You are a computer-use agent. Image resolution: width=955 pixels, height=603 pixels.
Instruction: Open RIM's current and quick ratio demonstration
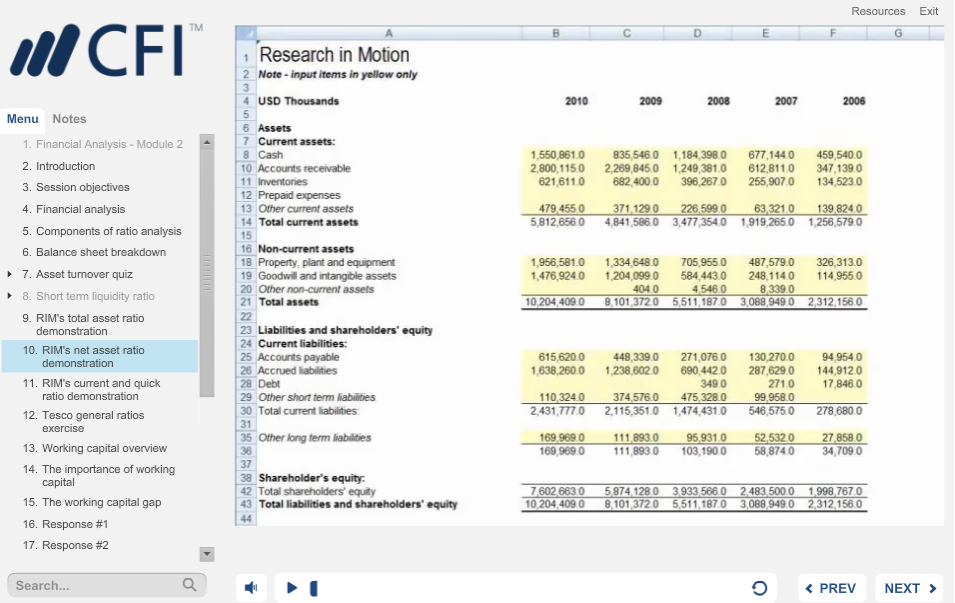pyautogui.click(x=91, y=389)
